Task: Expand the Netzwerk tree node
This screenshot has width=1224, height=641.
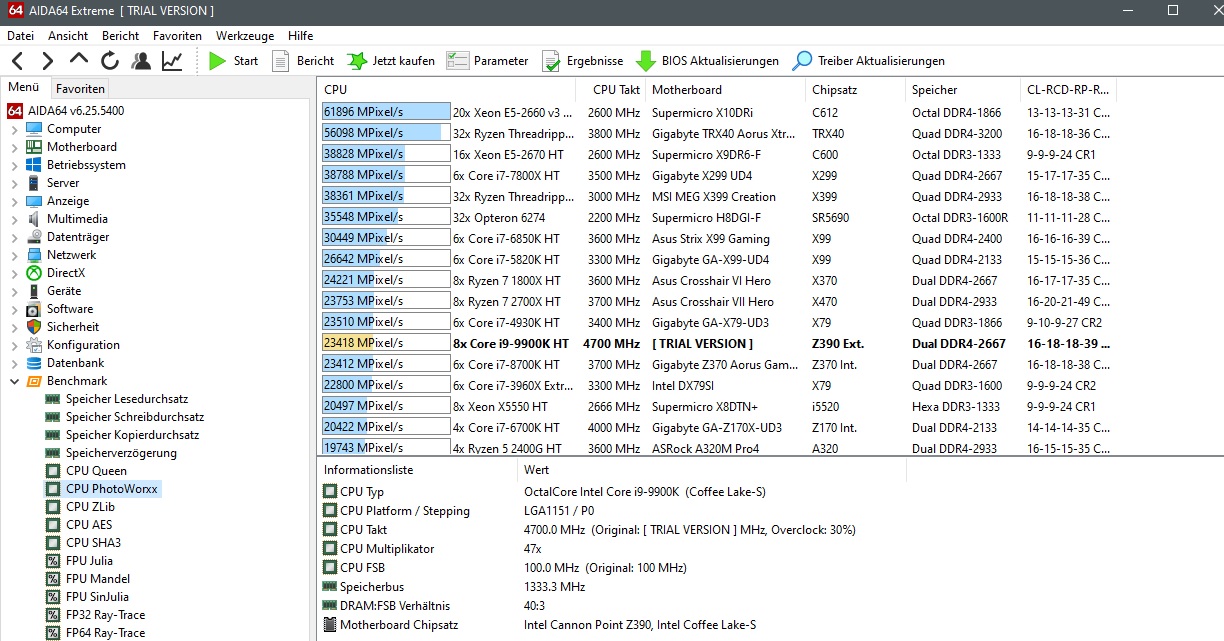Action: [x=14, y=255]
